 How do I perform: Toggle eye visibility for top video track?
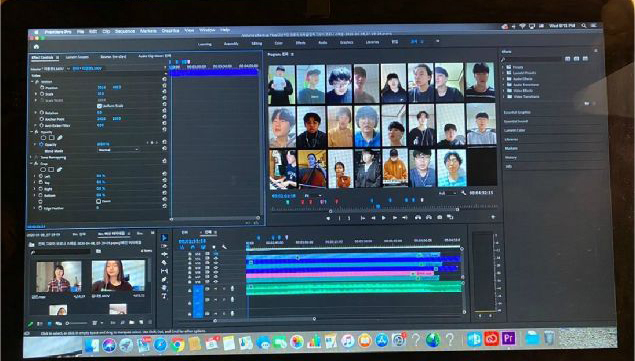point(215,254)
